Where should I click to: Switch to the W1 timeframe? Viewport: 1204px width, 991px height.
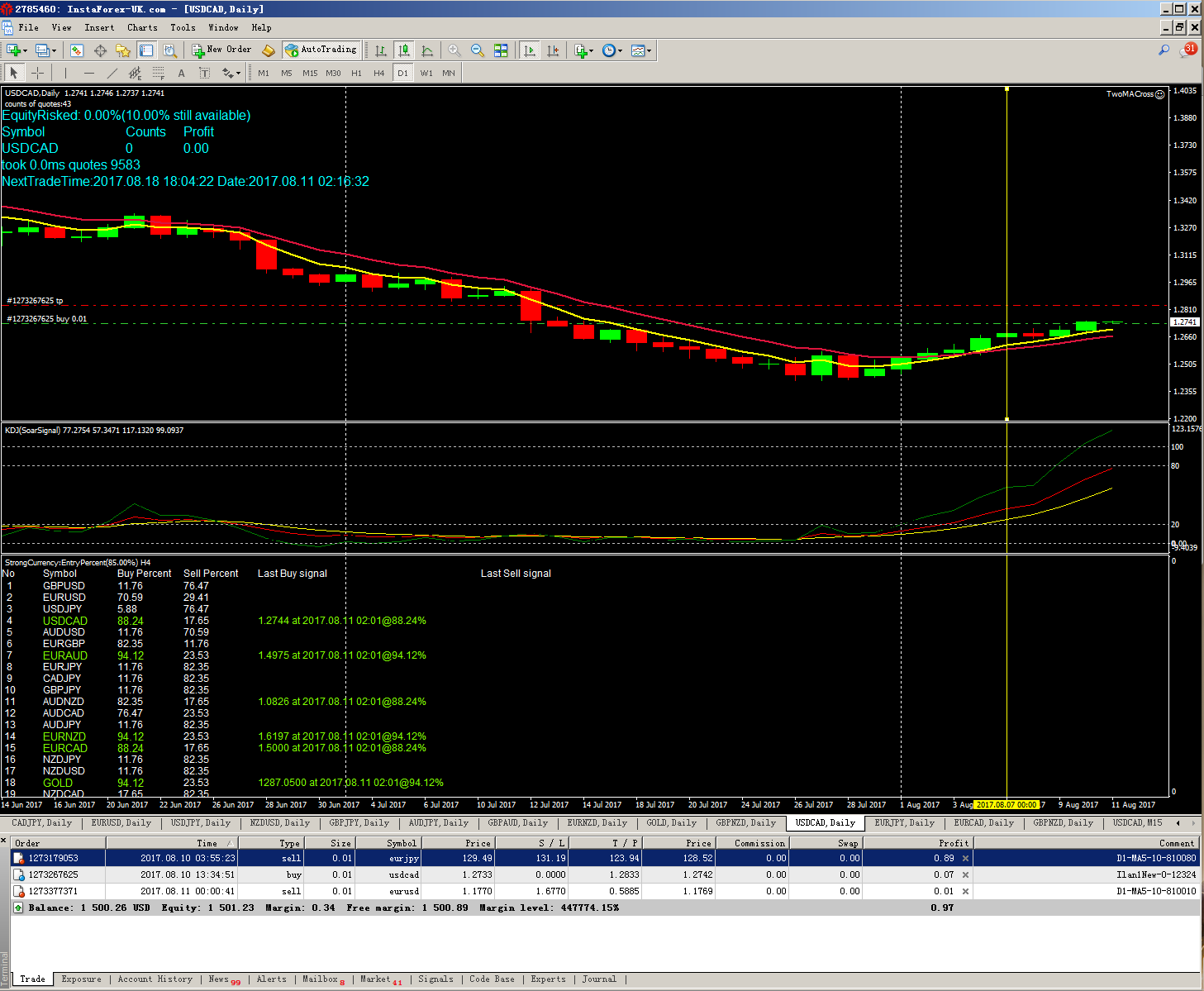(x=426, y=73)
